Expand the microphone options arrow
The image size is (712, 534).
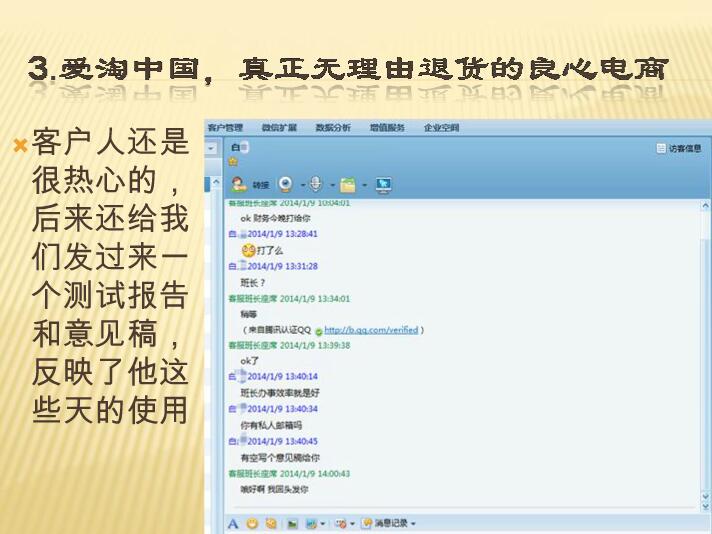coord(332,185)
